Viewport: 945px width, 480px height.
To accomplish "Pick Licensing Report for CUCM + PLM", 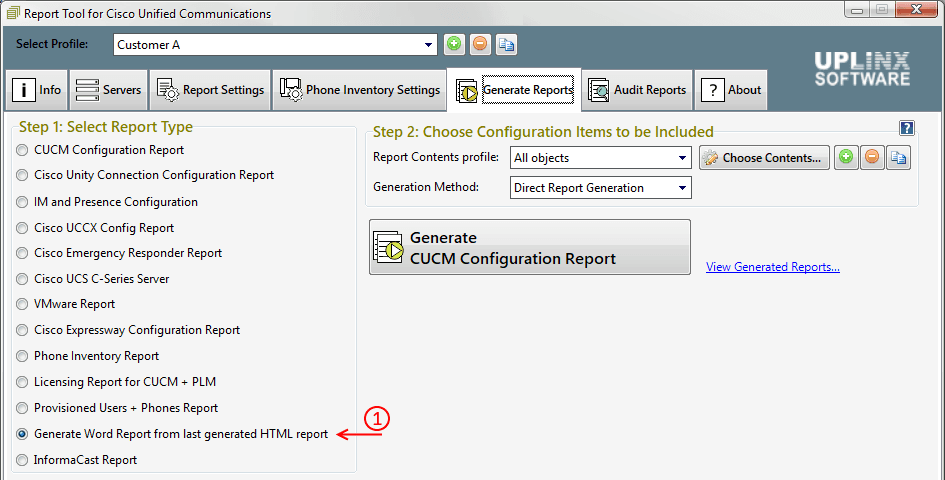I will click(116, 382).
